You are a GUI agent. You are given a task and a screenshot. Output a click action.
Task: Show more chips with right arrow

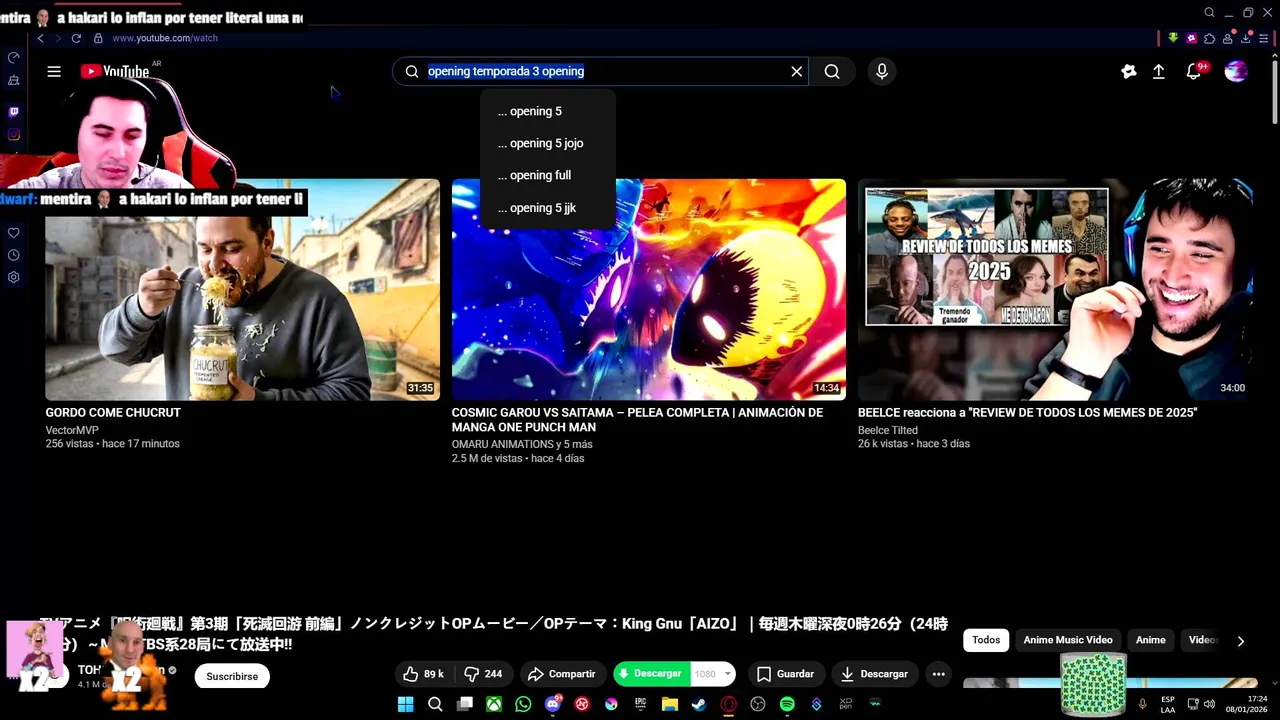pos(1240,641)
